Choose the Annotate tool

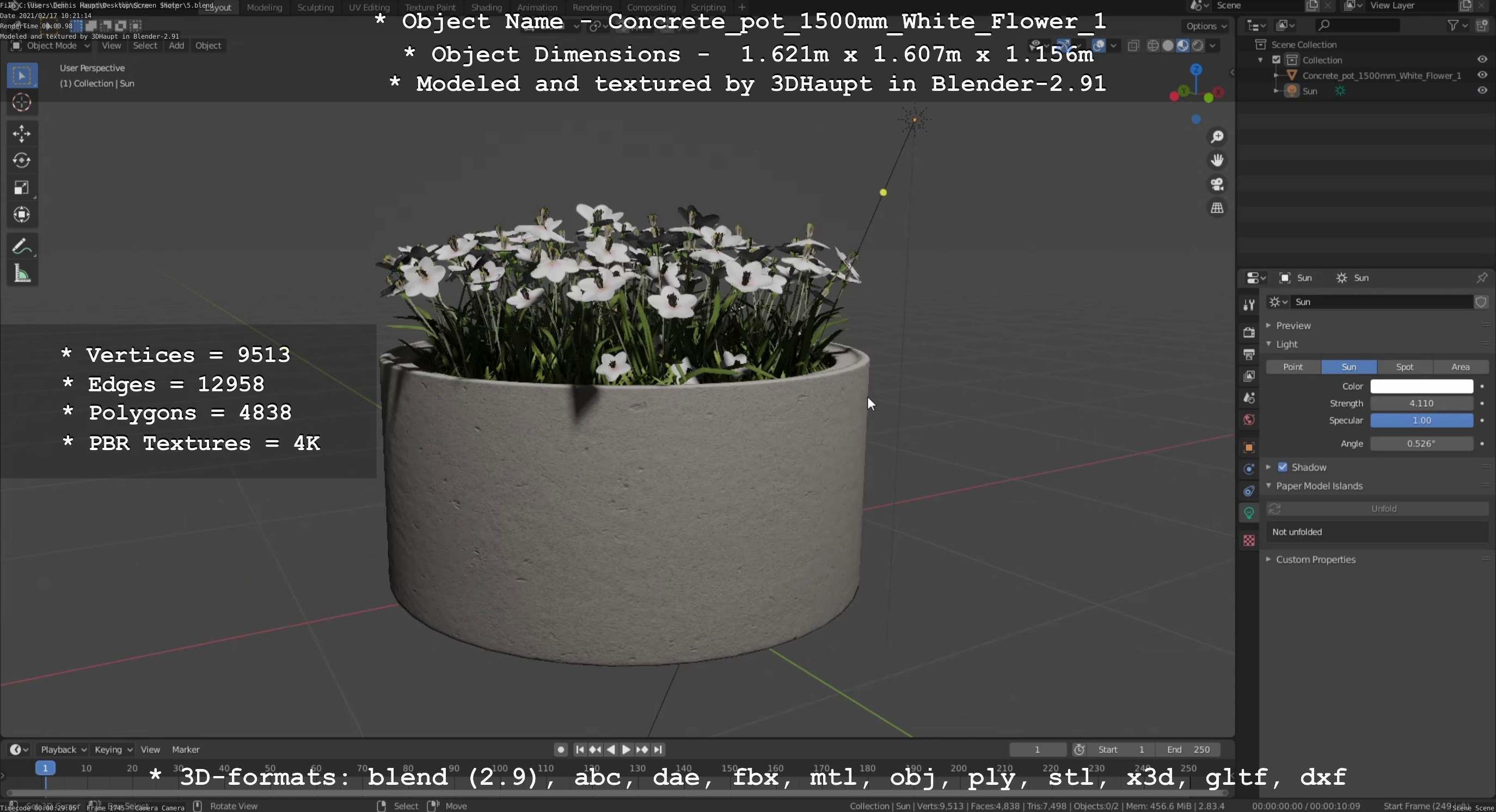click(22, 247)
